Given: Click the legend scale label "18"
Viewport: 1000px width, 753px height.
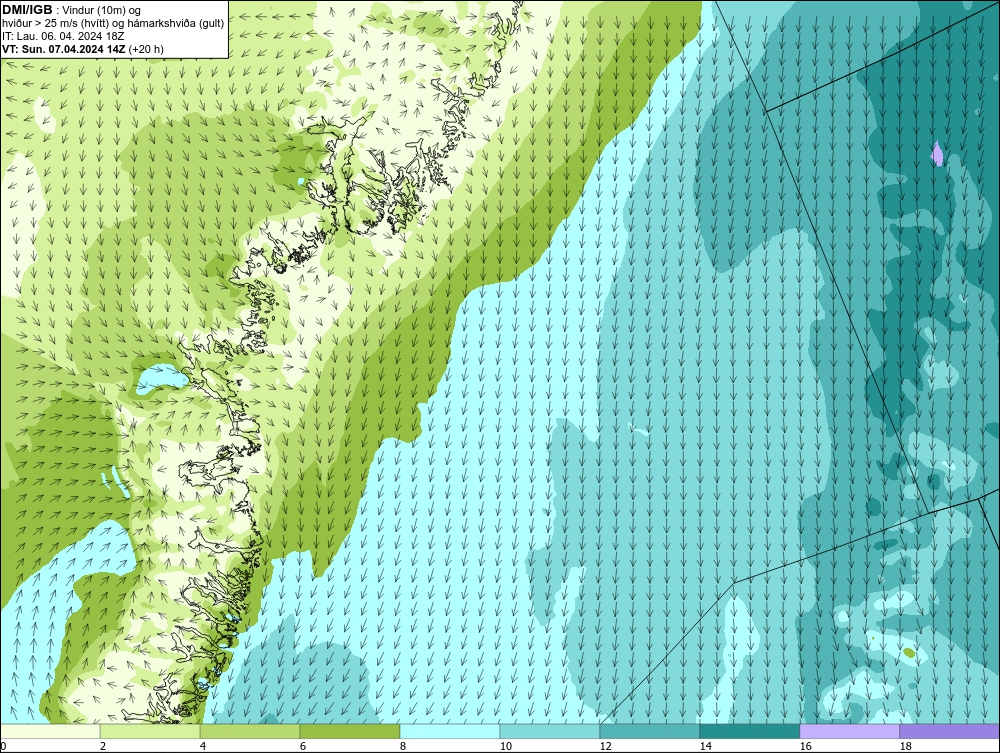Looking at the screenshot, I should (x=905, y=746).
